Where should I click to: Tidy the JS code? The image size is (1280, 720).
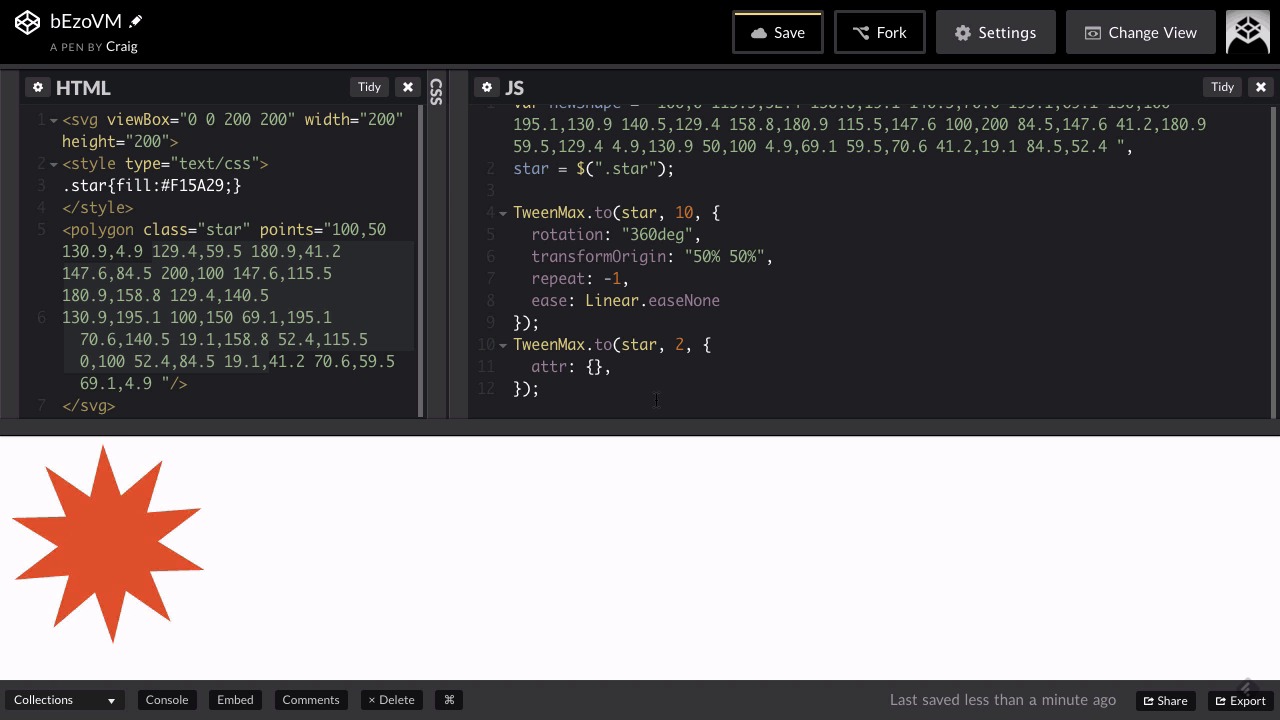[1222, 87]
